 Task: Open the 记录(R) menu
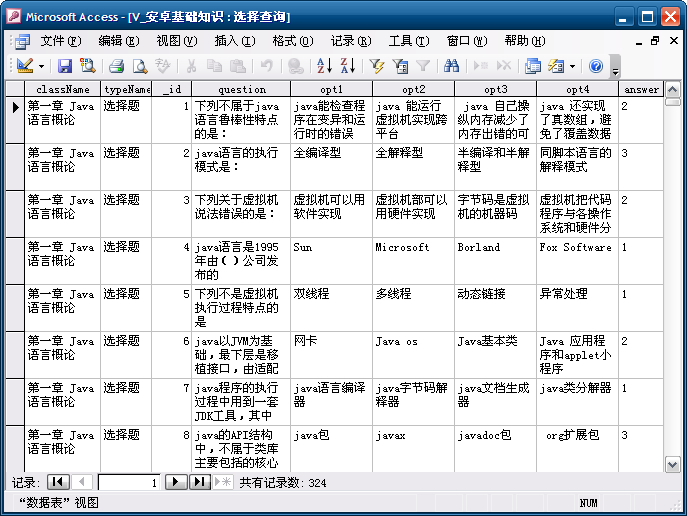pos(351,41)
